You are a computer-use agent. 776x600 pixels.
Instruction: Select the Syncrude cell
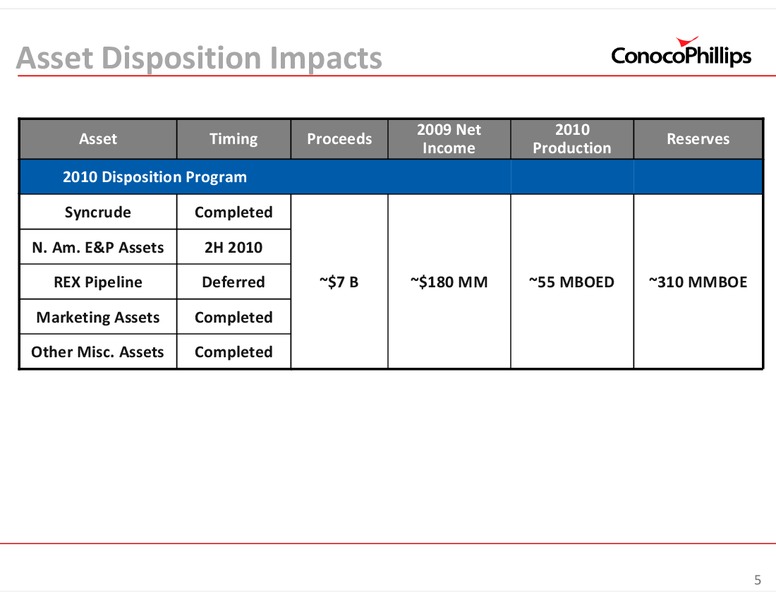pyautogui.click(x=98, y=212)
